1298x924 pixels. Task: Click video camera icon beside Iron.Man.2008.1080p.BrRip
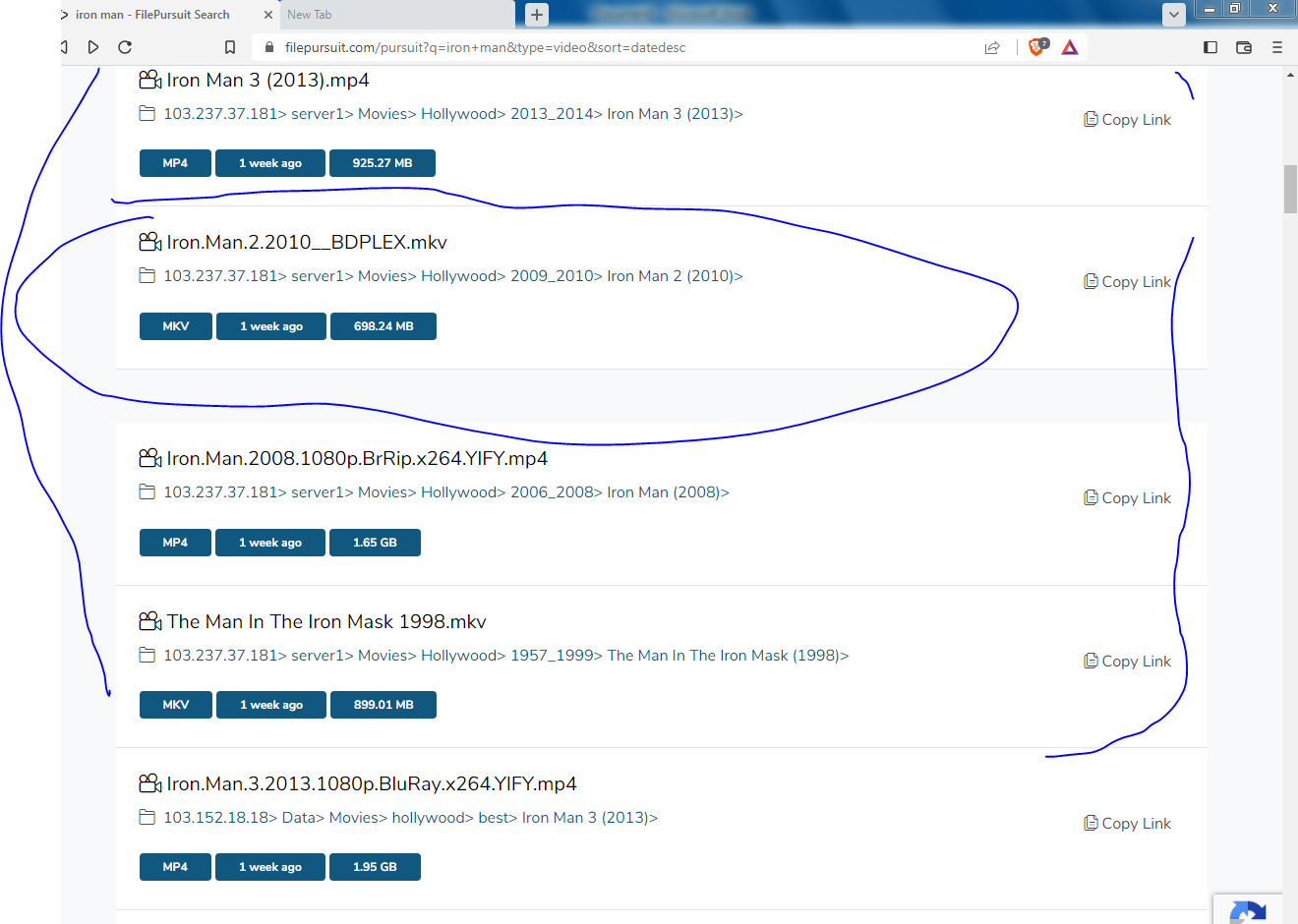[x=150, y=458]
